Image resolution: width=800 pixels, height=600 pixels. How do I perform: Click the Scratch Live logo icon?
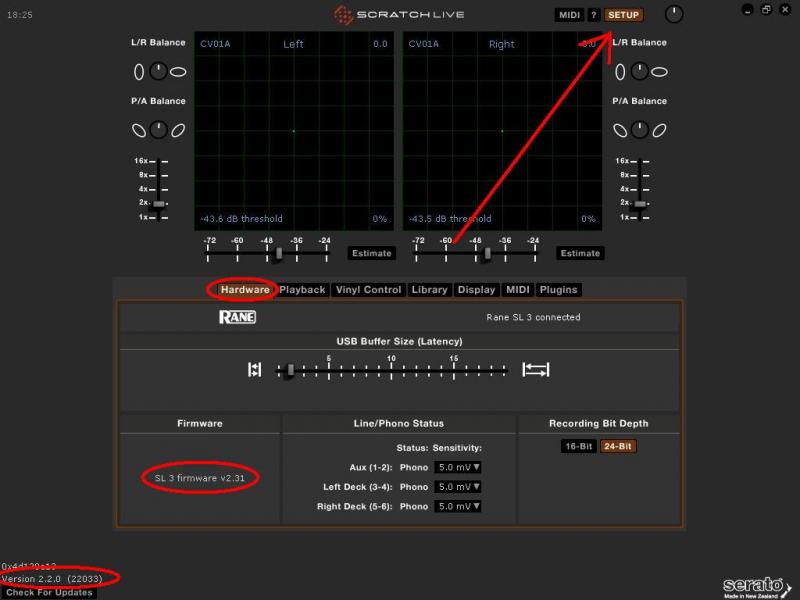click(x=343, y=15)
